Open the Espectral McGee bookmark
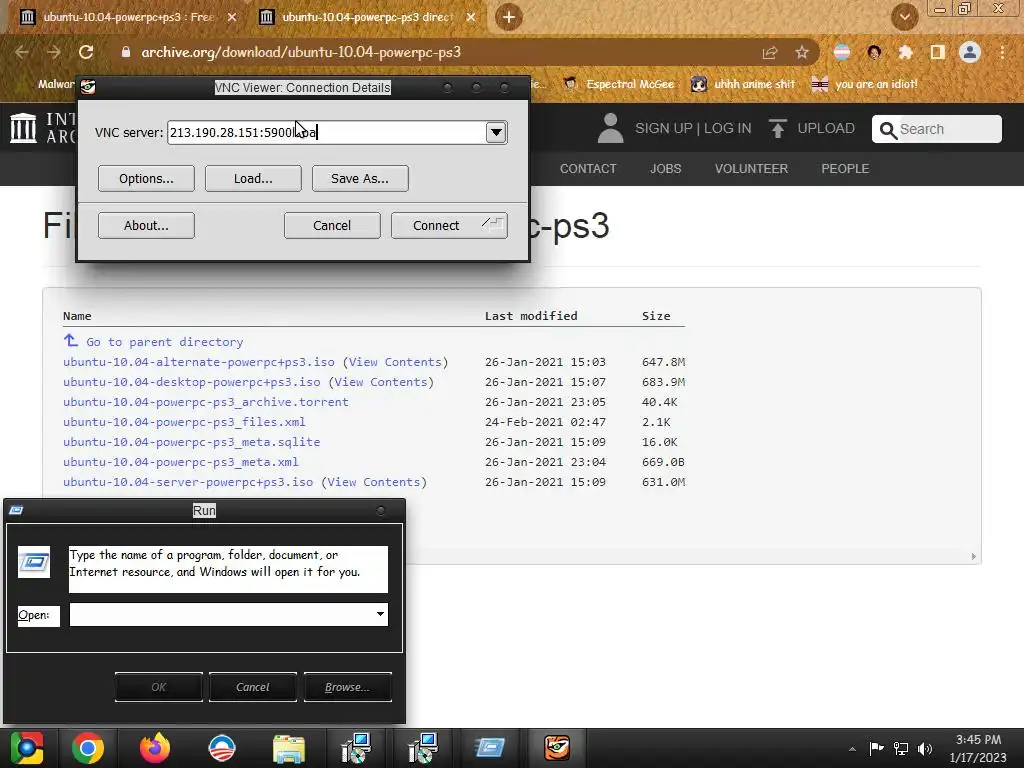This screenshot has height=768, width=1024. coord(618,84)
